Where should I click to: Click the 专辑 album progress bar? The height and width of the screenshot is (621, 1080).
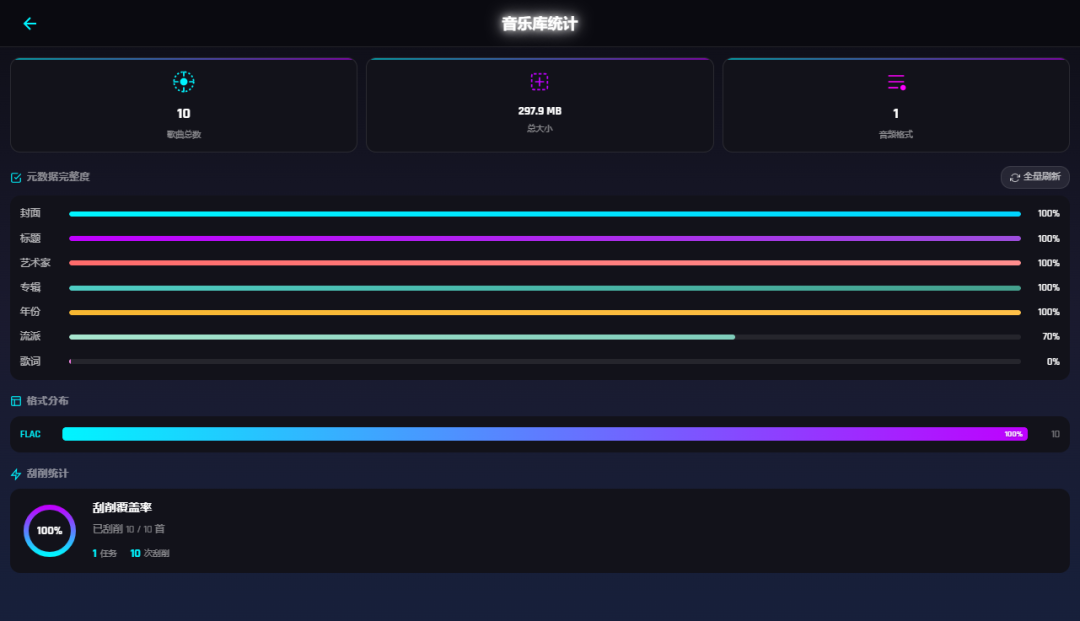(545, 288)
